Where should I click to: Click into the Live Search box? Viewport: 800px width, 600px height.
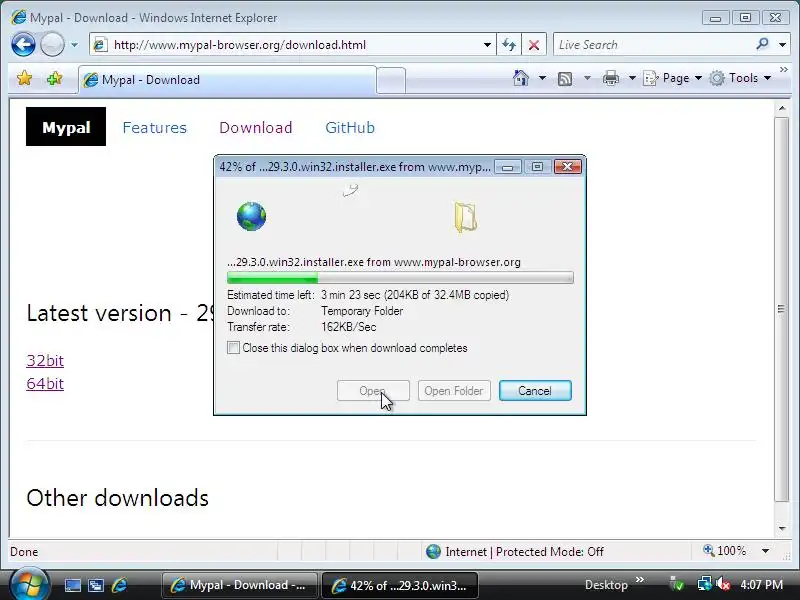pyautogui.click(x=653, y=45)
